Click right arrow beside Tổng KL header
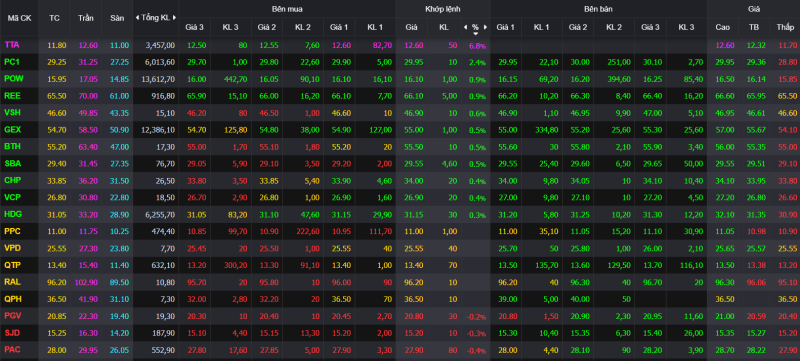The height and width of the screenshot is (361, 800). pos(174,17)
